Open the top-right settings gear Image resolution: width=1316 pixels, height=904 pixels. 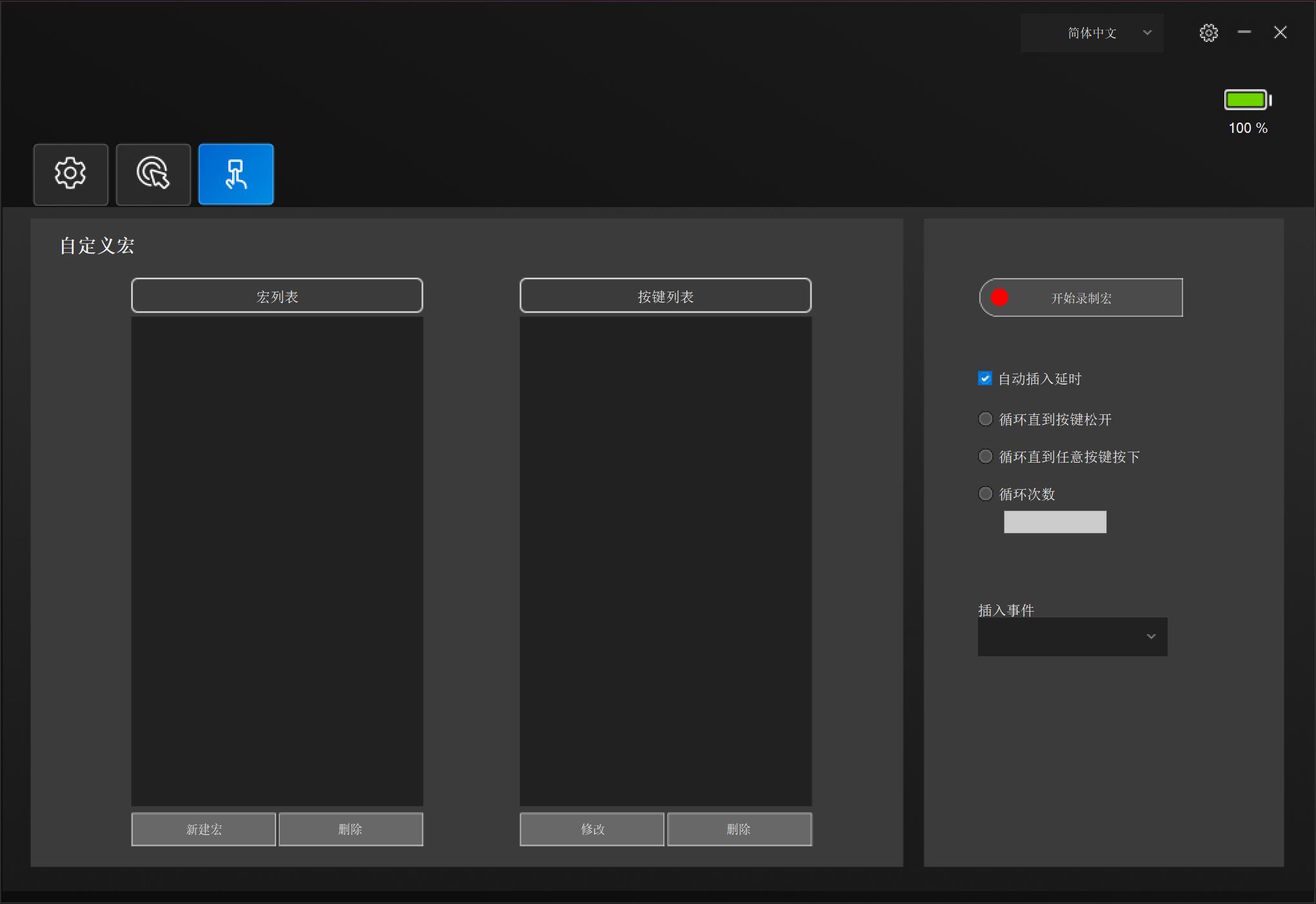click(x=1208, y=33)
